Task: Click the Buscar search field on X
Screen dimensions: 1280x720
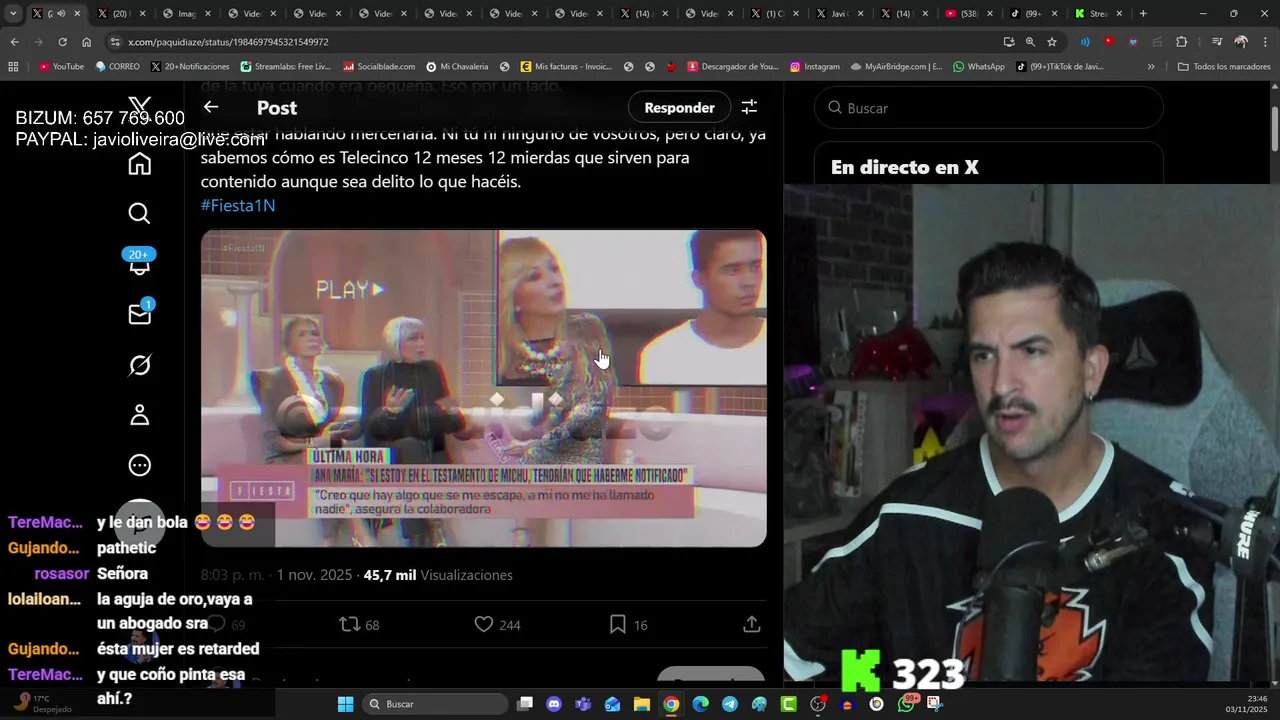Action: [989, 107]
